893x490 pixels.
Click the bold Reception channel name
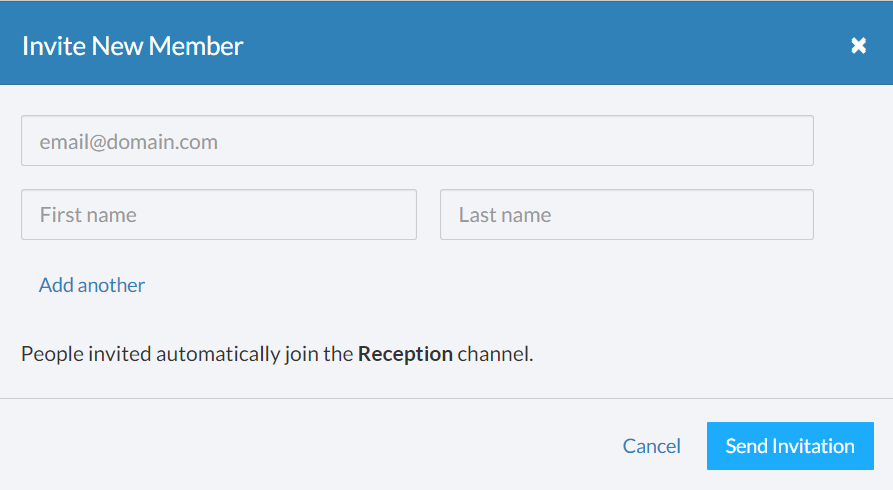tap(405, 354)
